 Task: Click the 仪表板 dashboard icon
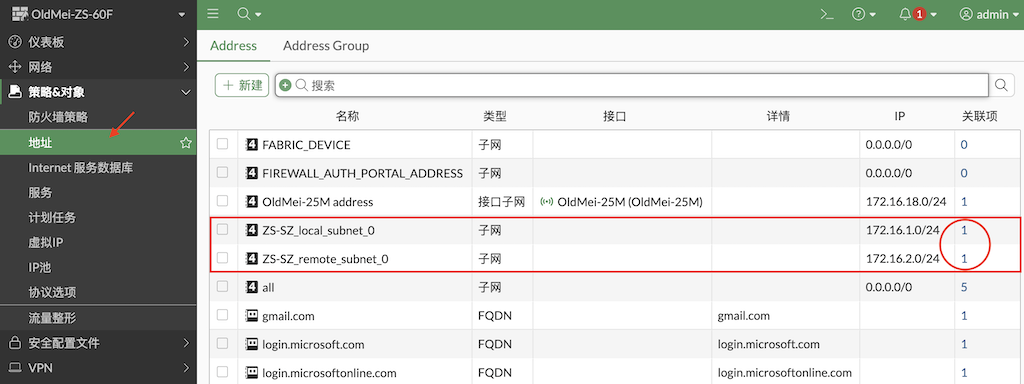tap(14, 42)
